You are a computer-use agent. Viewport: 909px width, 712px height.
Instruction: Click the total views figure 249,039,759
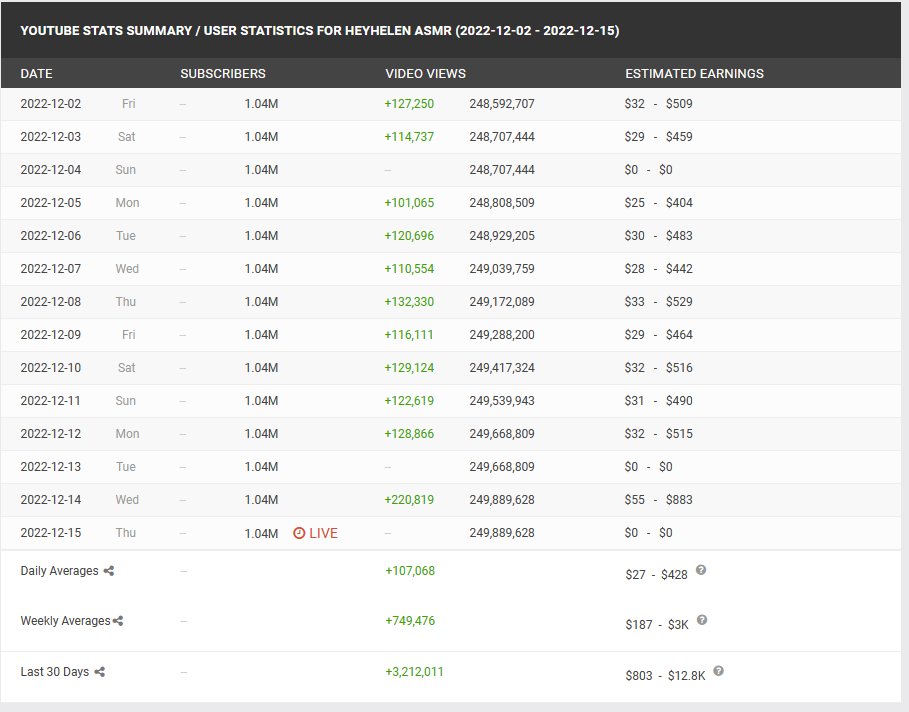point(502,269)
